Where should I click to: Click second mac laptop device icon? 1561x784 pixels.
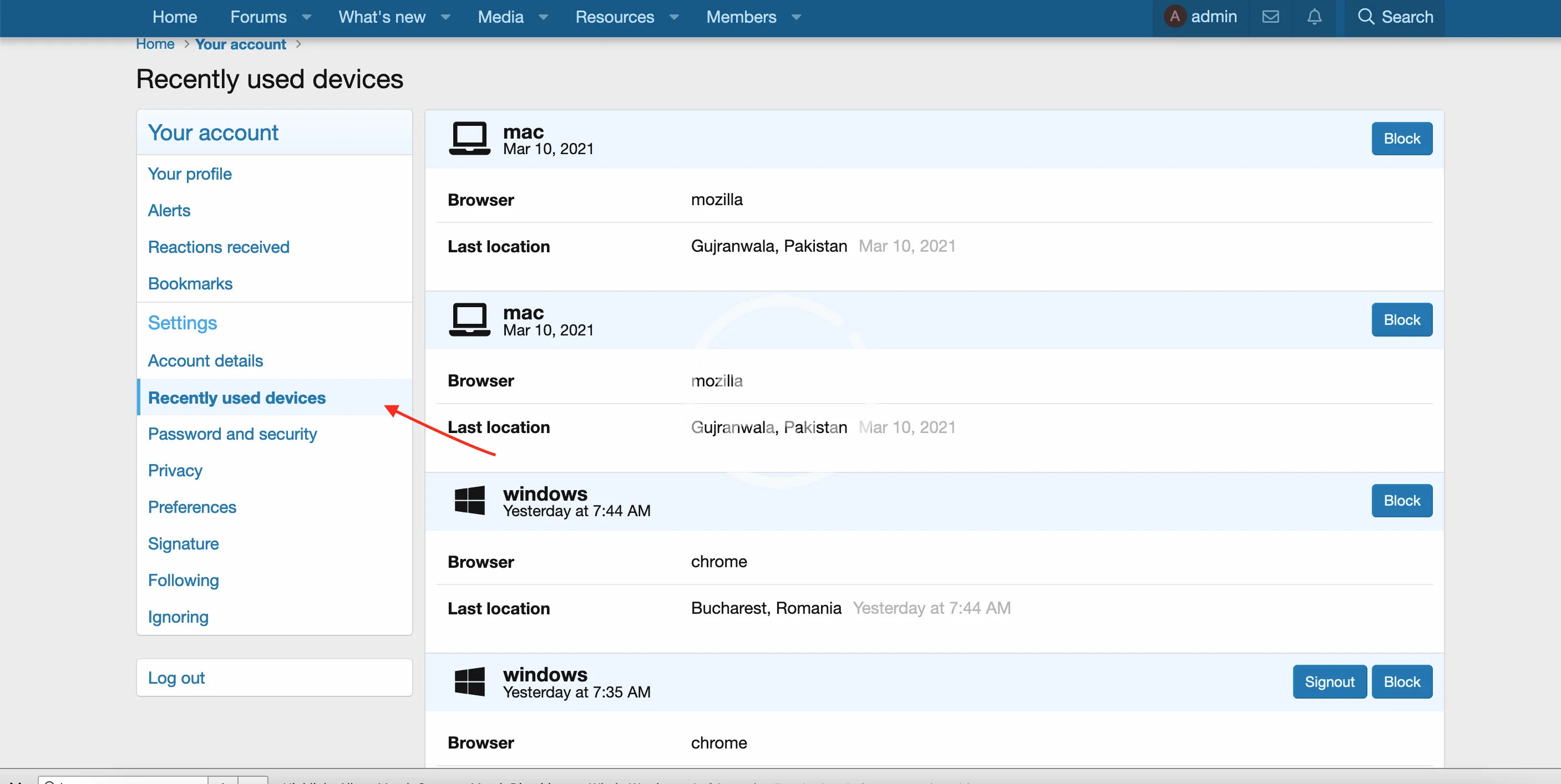(x=469, y=319)
